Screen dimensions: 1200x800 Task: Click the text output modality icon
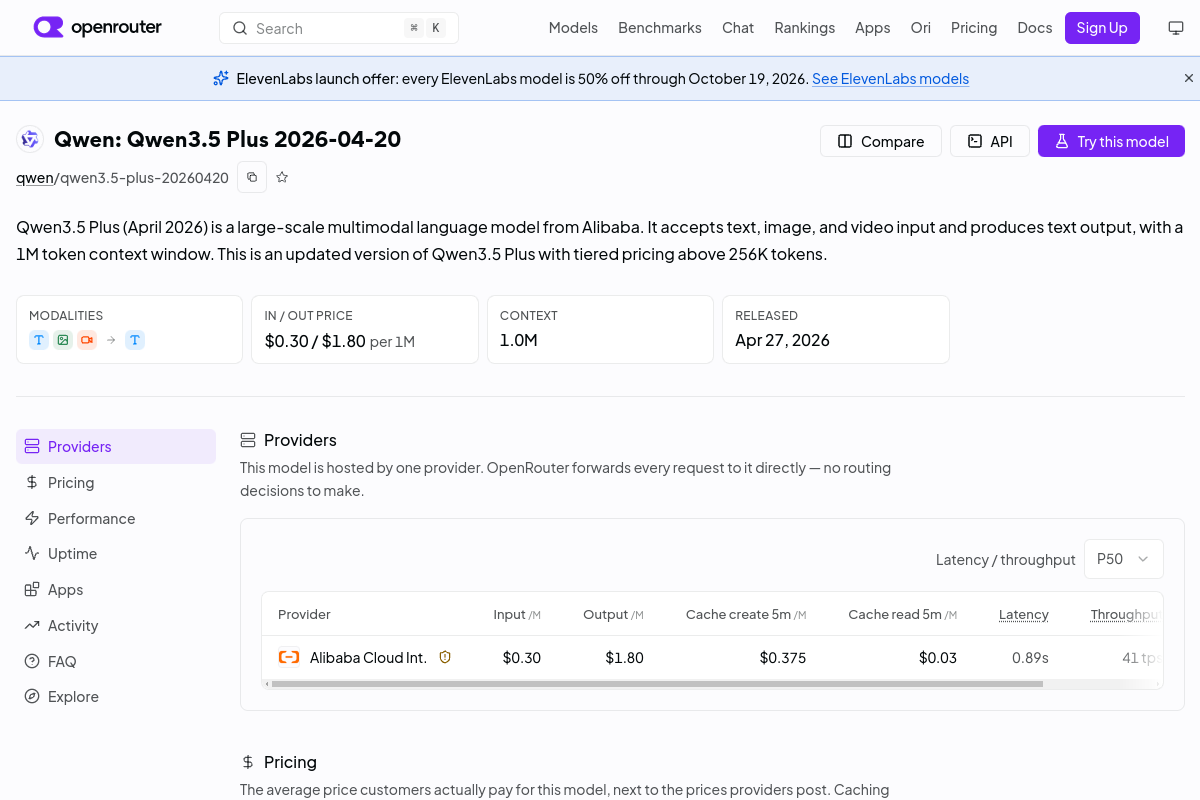(135, 340)
